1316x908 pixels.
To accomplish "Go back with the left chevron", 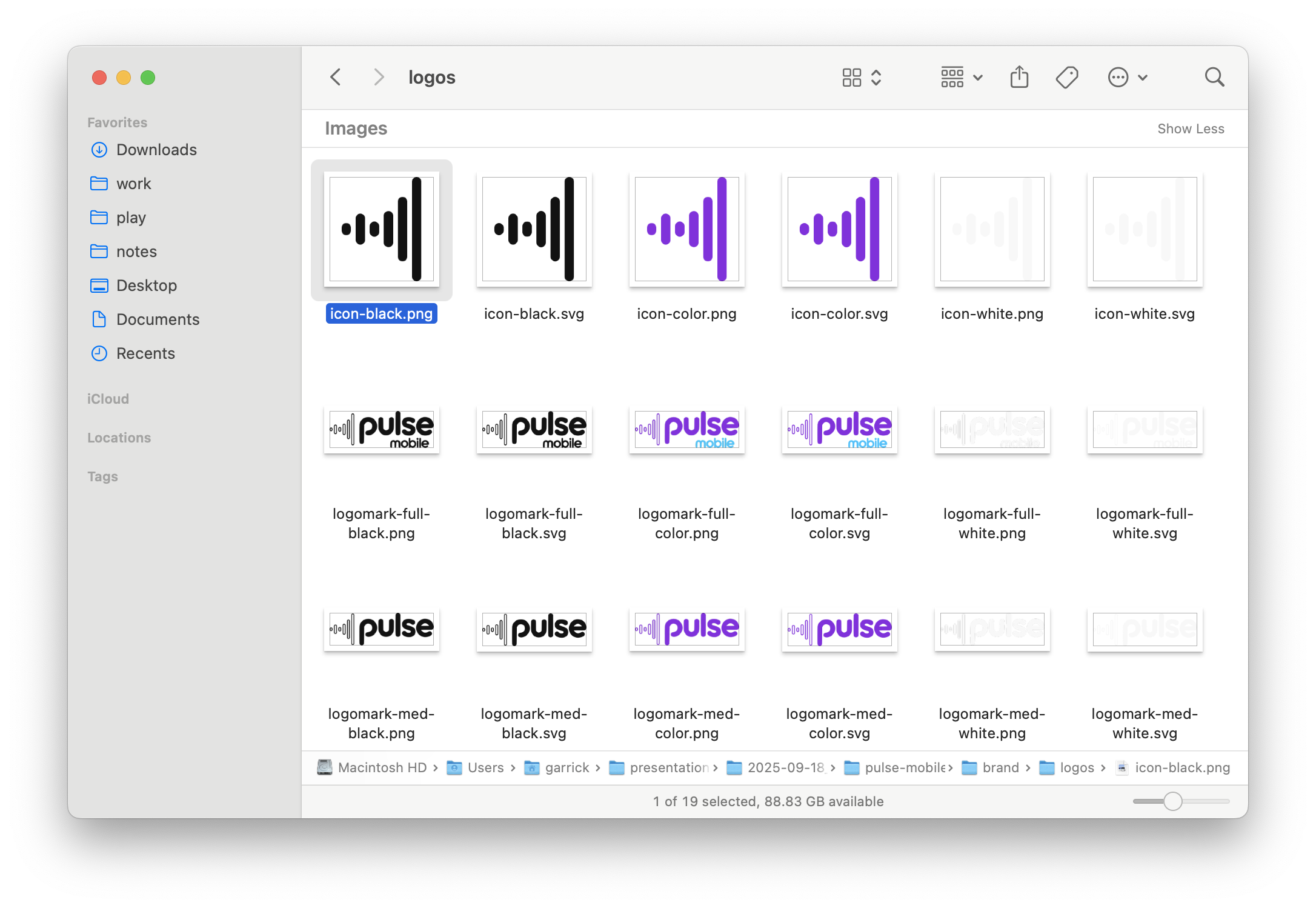I will pyautogui.click(x=336, y=77).
